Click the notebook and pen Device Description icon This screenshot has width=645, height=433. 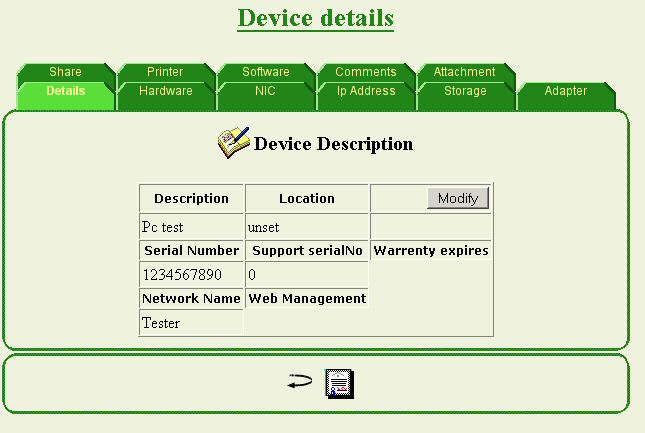[233, 142]
